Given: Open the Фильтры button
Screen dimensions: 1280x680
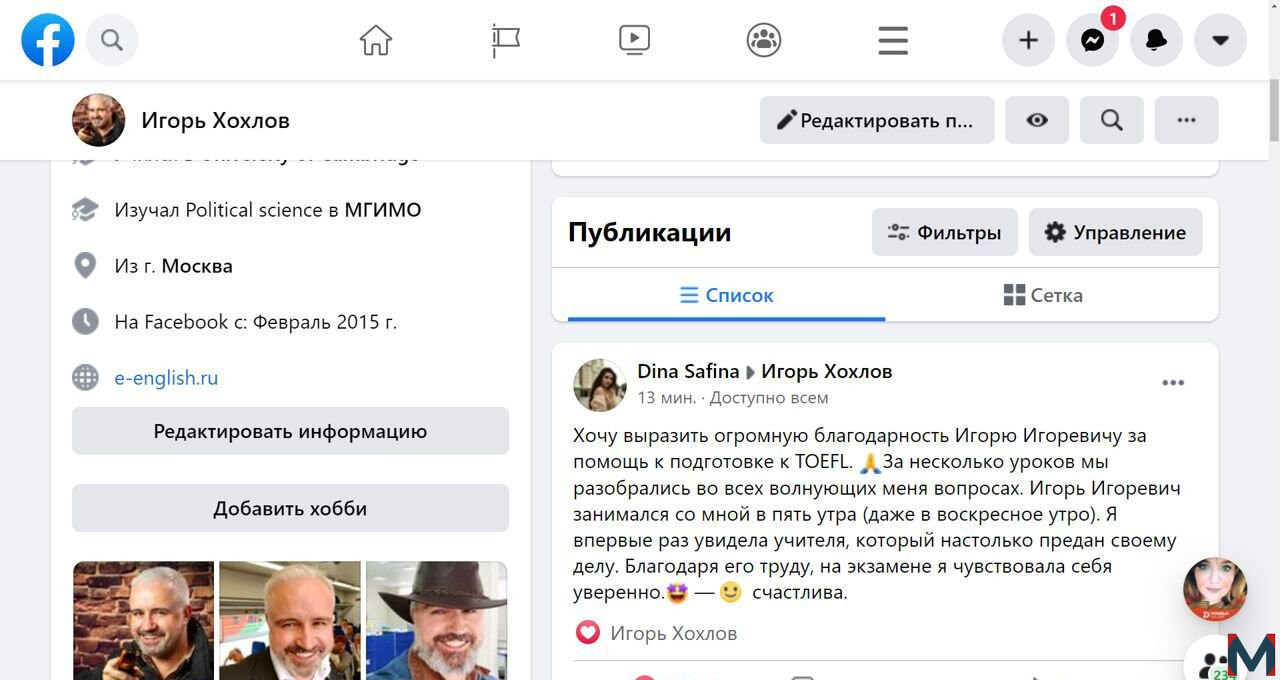Looking at the screenshot, I should [945, 232].
